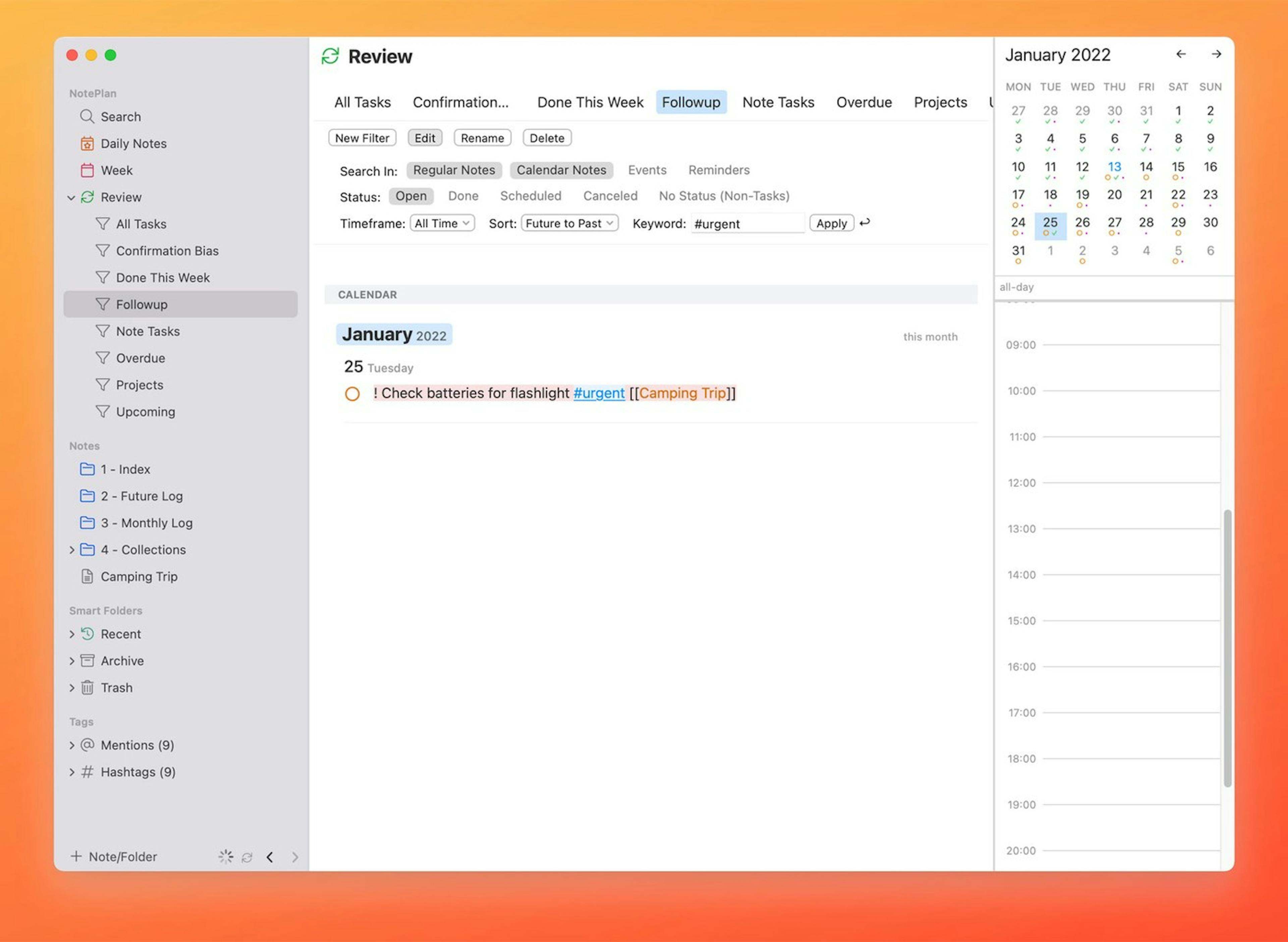Open the #urgent hashtag link in task
Image resolution: width=1288 pixels, height=942 pixels.
[599, 393]
